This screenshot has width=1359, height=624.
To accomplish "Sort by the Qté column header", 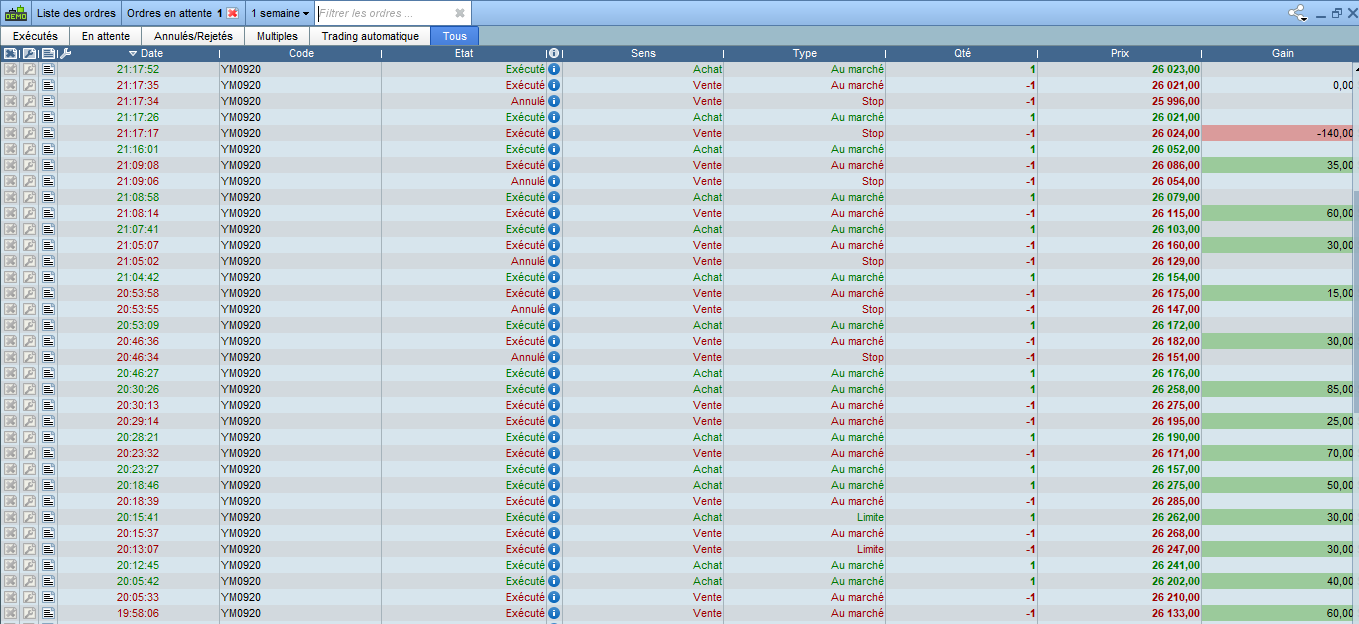I will (963, 53).
